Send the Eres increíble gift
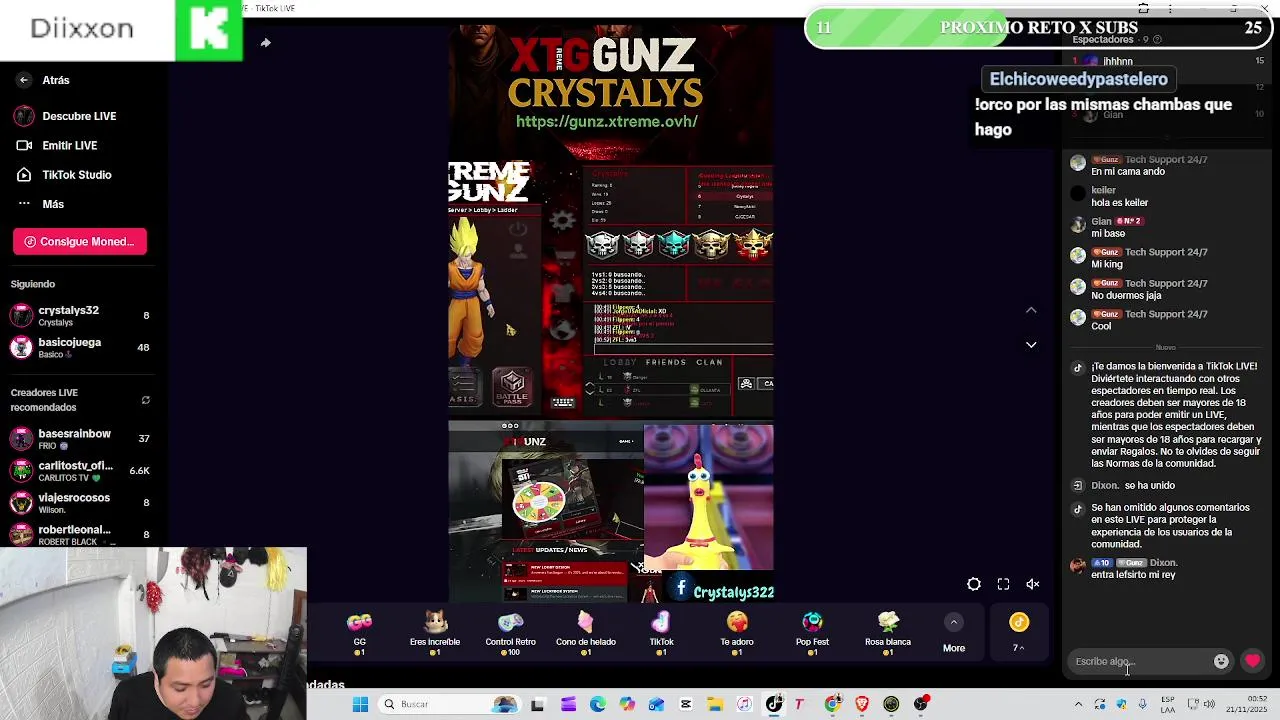Image resolution: width=1280 pixels, height=720 pixels. [435, 633]
